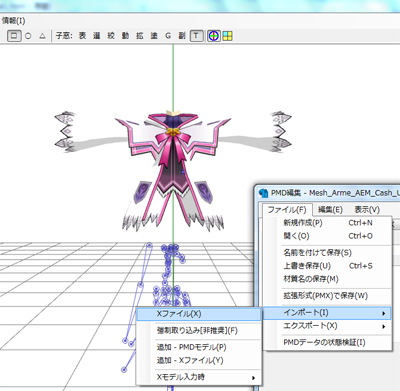This screenshot has width=400, height=391.
Task: Open the ファイル(F) menu tab
Action: [x=286, y=210]
